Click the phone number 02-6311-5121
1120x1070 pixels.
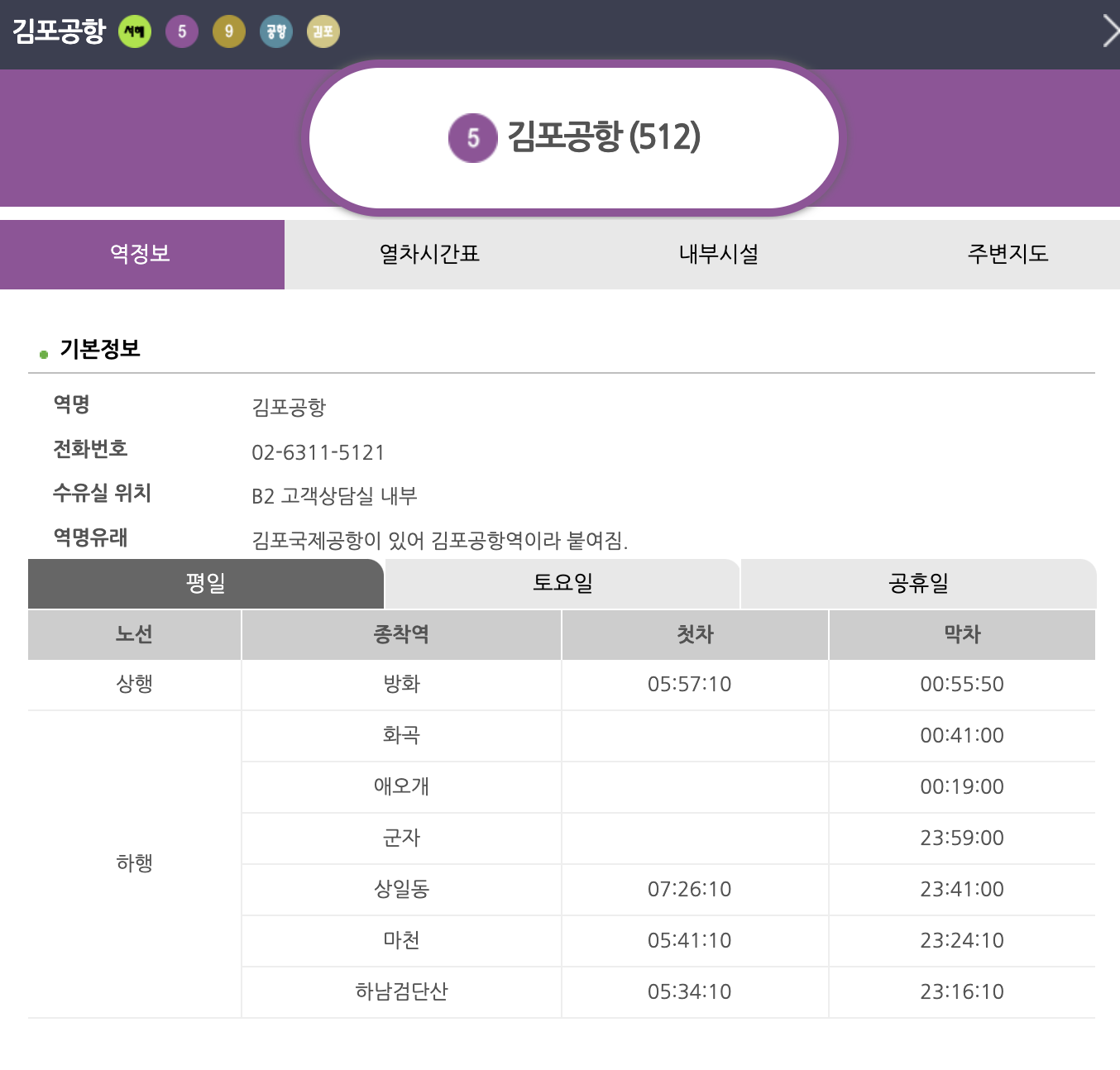(318, 453)
